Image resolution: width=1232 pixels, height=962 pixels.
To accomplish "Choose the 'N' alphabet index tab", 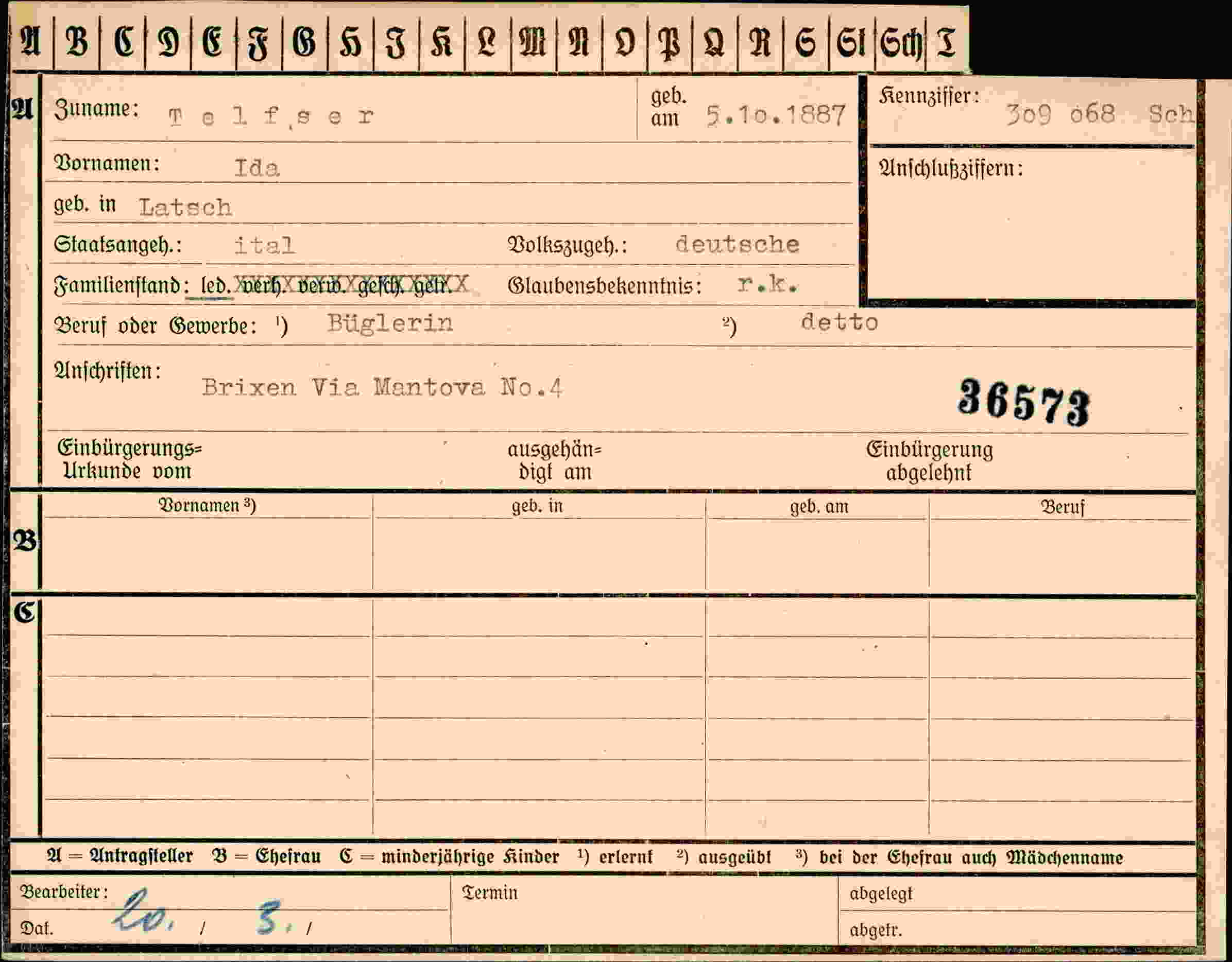I will click(579, 42).
